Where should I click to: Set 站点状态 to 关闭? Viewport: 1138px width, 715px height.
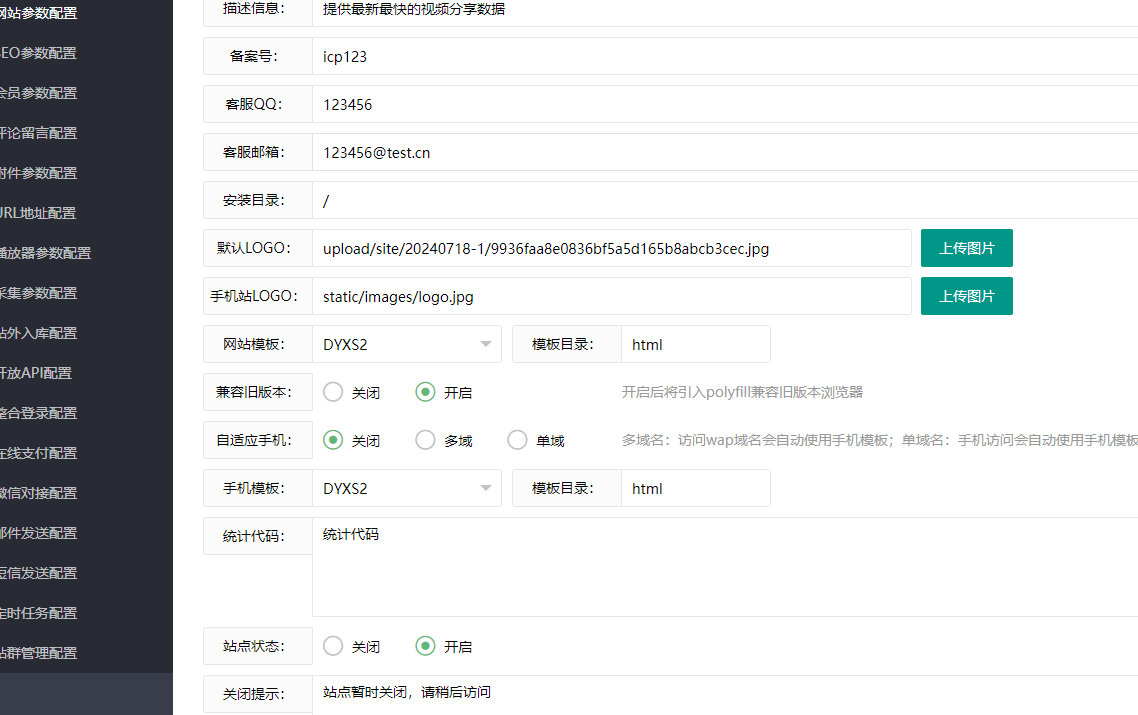click(x=332, y=646)
